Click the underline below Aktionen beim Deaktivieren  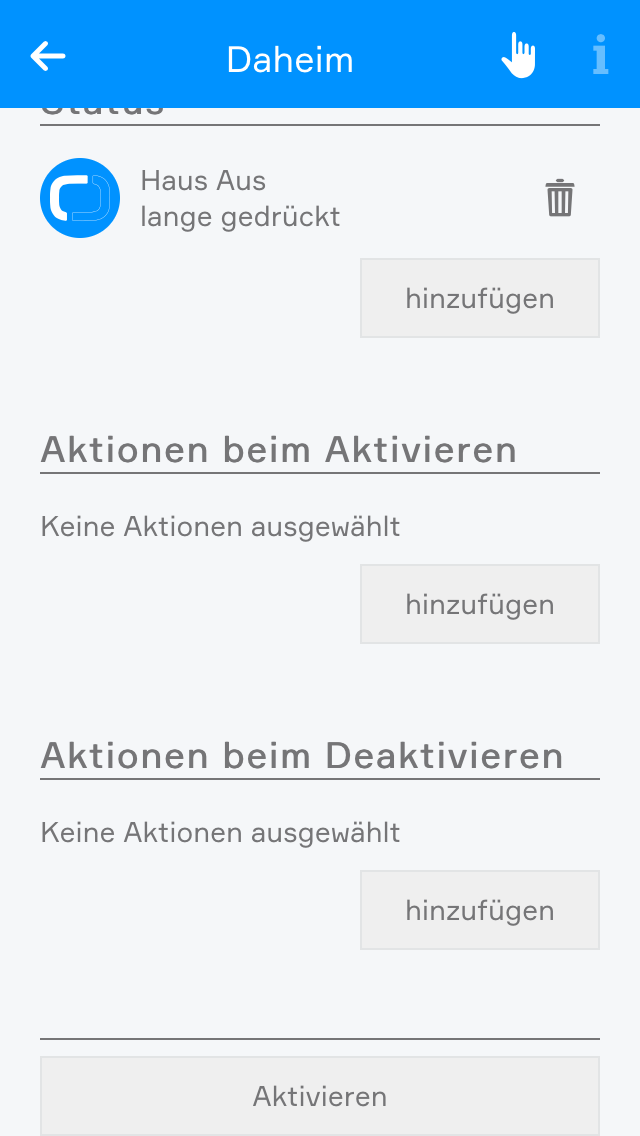[x=320, y=779]
